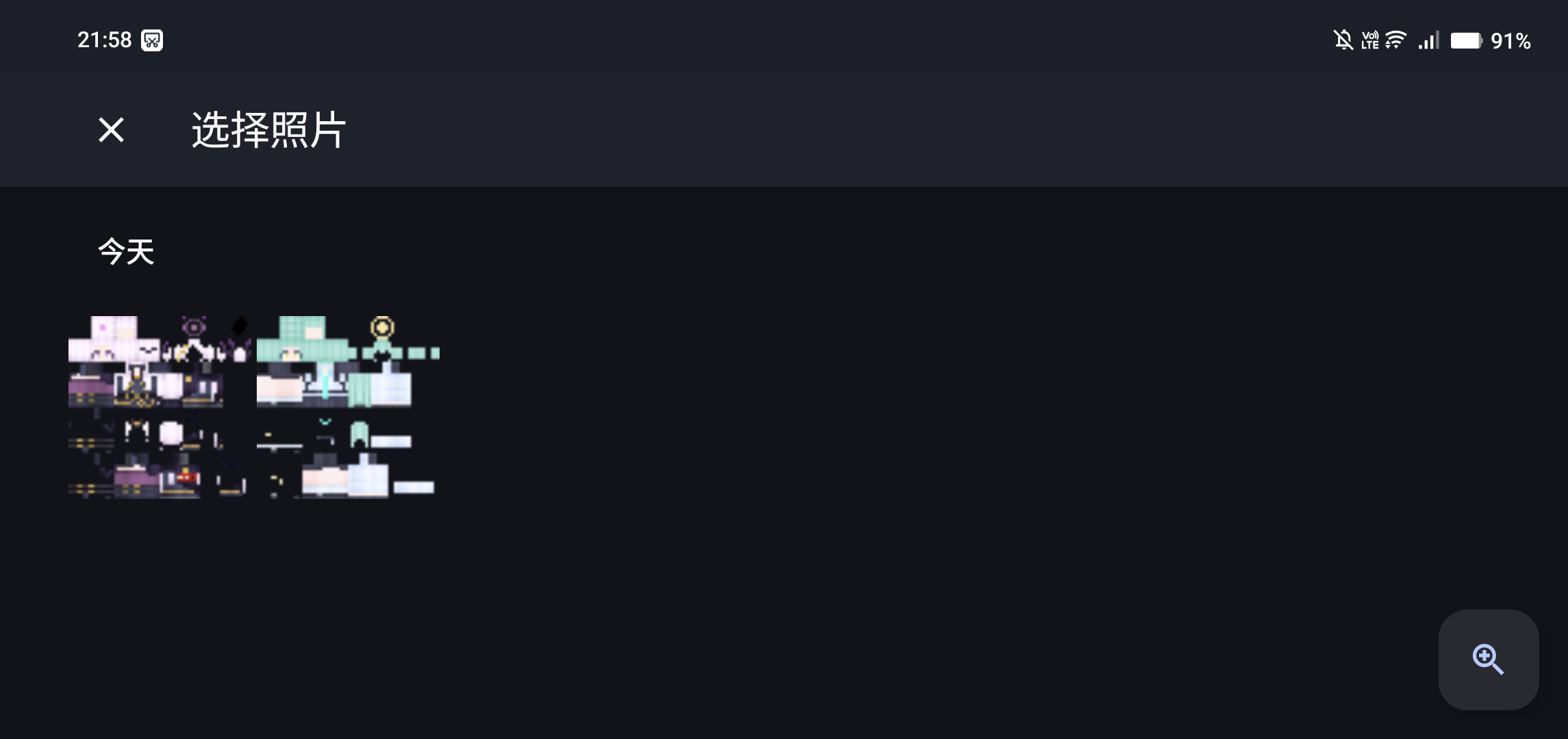Image resolution: width=1568 pixels, height=739 pixels.
Task: Click the battery icon in status bar
Action: click(1466, 40)
